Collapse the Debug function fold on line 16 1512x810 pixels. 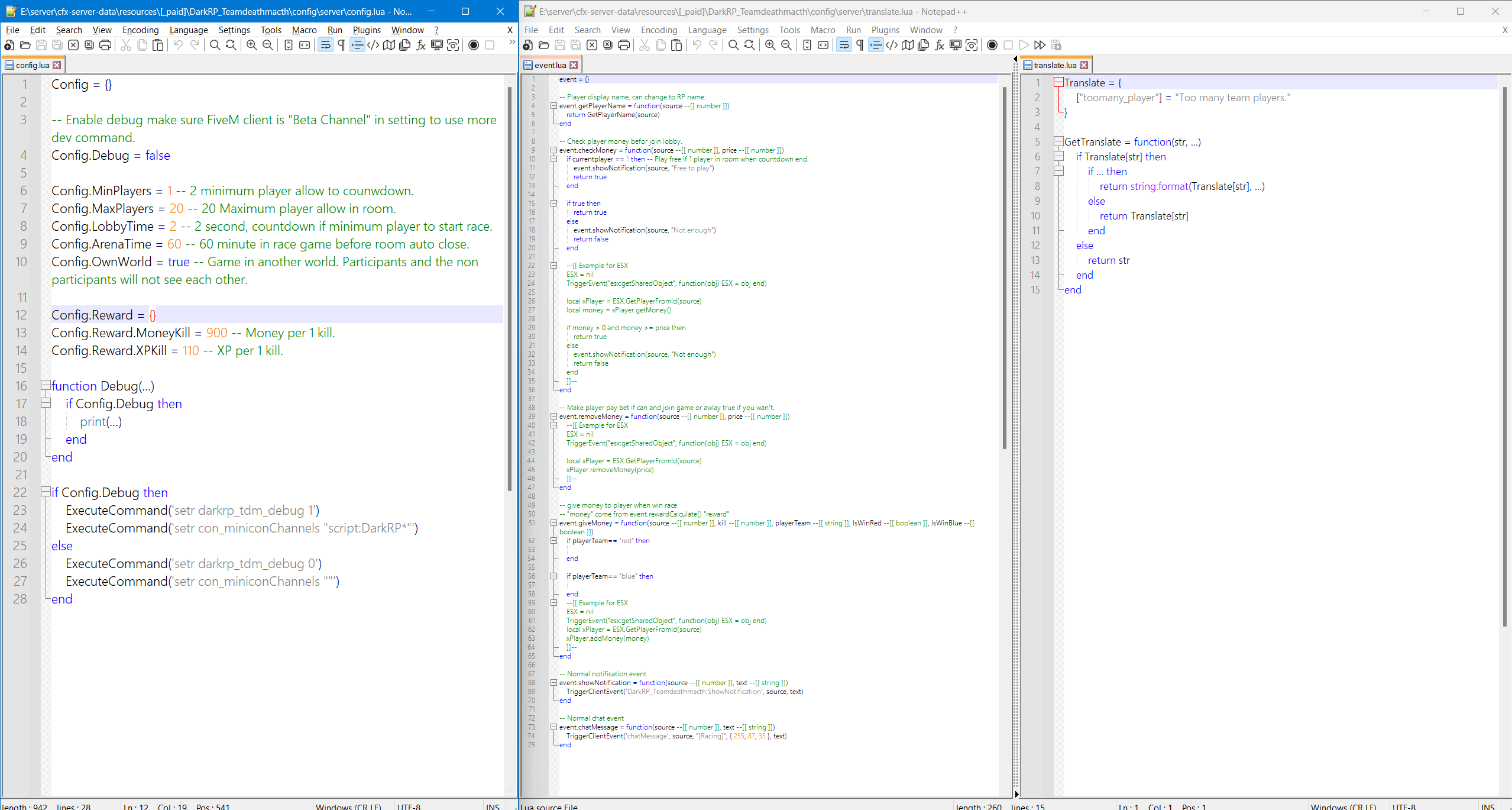[46, 386]
